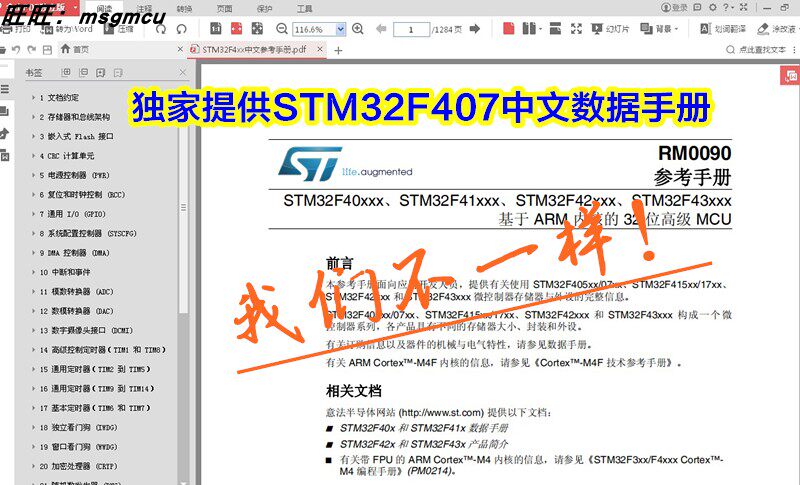Open the bookmarks list icon in left sidebar
Viewport: 800px width, 485px height.
tap(4, 89)
